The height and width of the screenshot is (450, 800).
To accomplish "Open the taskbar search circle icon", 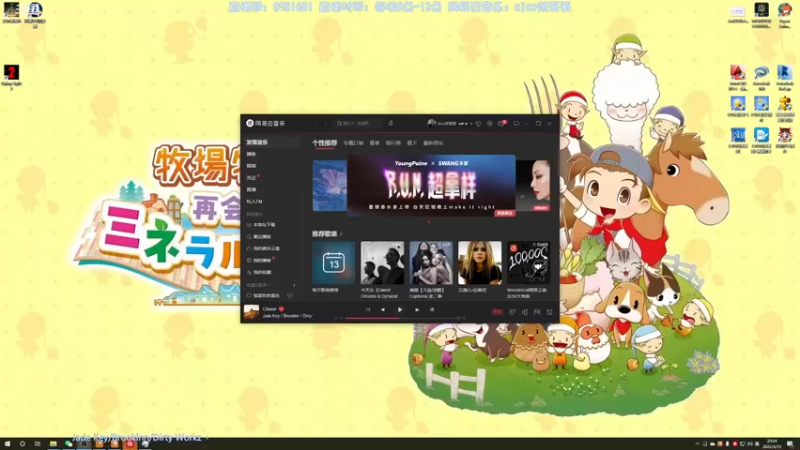I will click(x=22, y=444).
